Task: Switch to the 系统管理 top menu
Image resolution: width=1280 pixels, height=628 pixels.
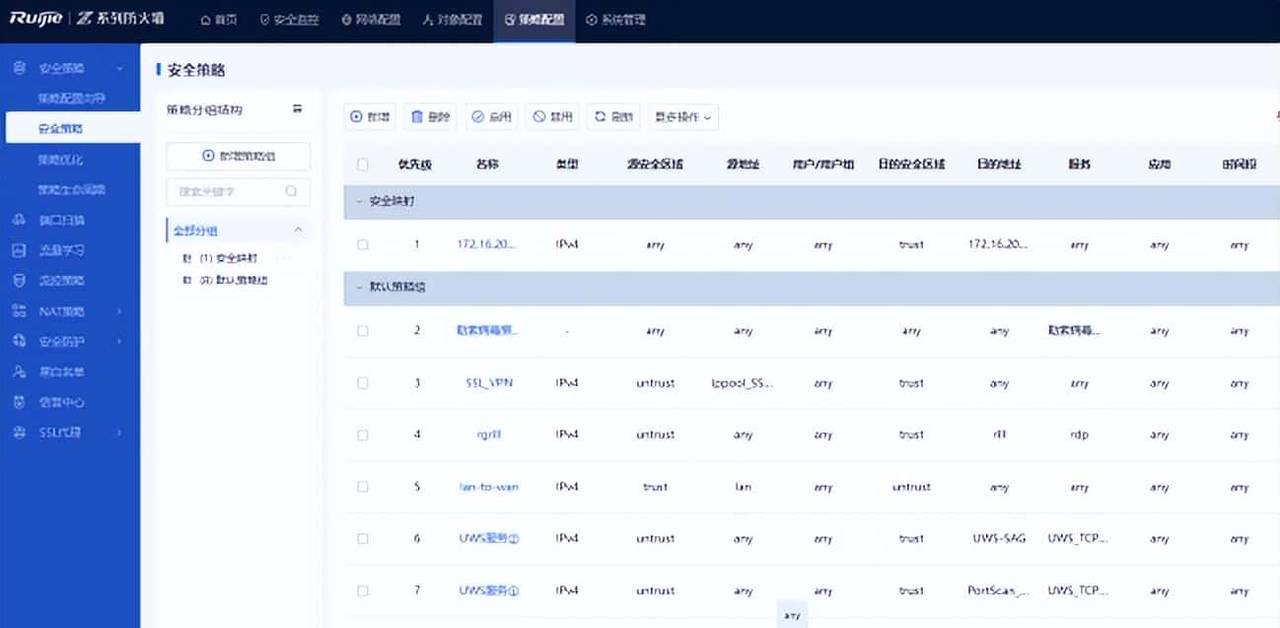Action: (614, 19)
